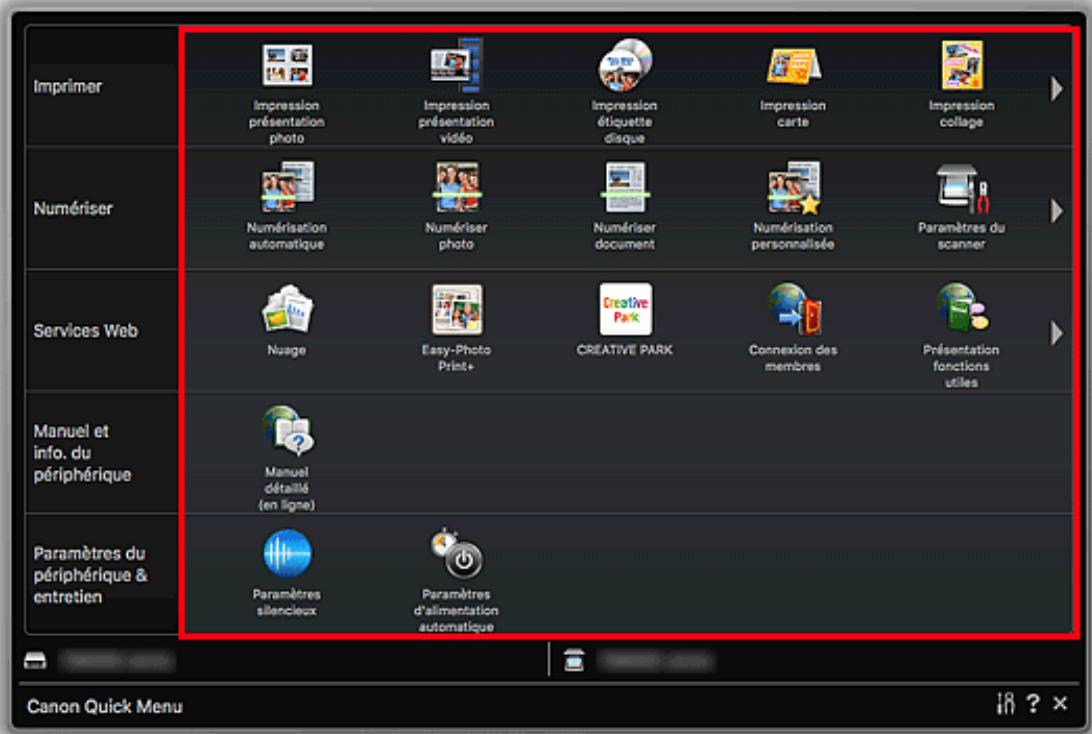Viewport: 1092px width, 734px height.
Task: Open Connexion des membres
Action: click(x=793, y=328)
